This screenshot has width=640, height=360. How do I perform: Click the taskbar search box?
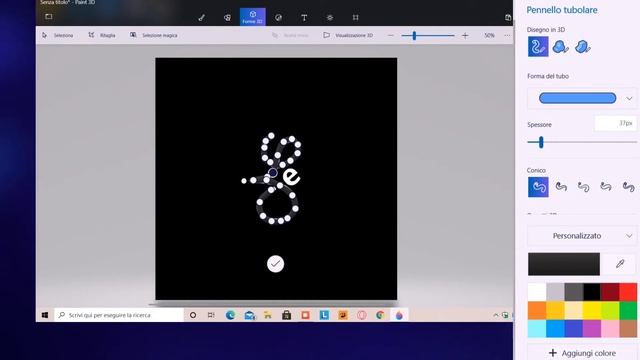pyautogui.click(x=119, y=315)
